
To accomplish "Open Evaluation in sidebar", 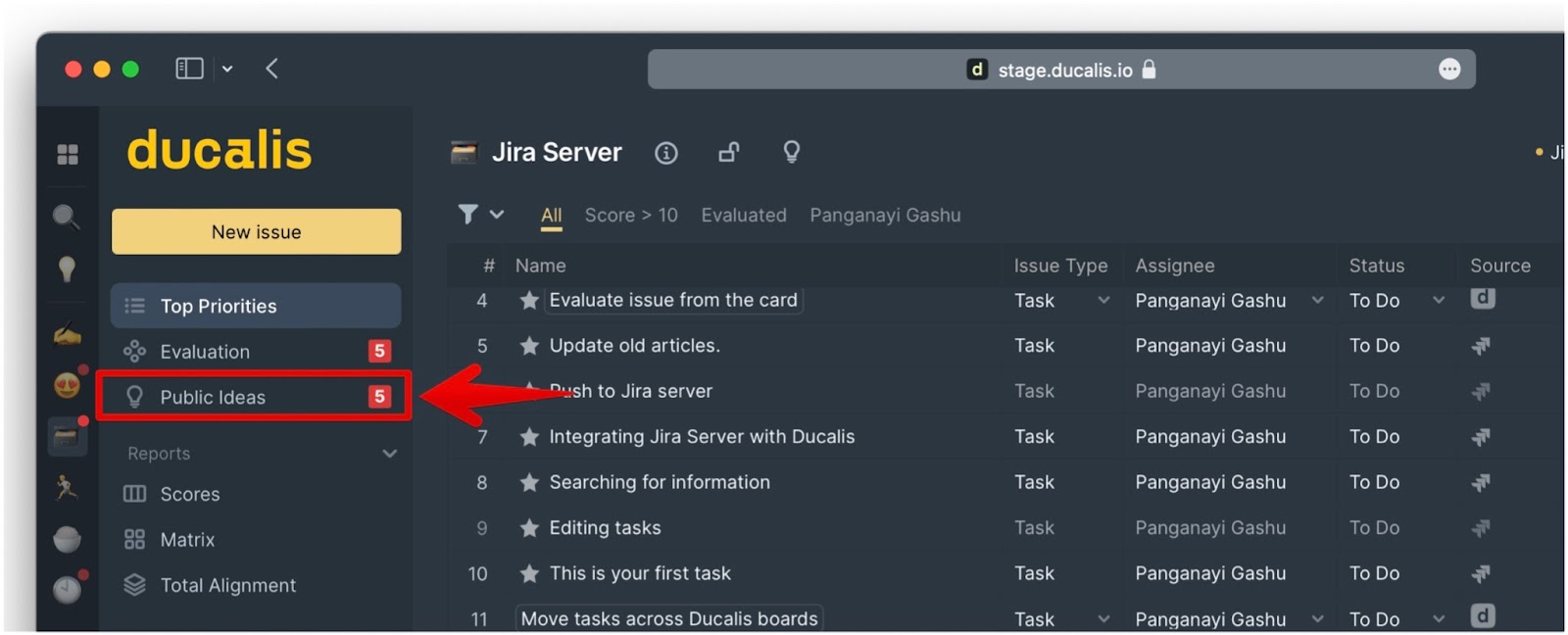I will point(256,351).
